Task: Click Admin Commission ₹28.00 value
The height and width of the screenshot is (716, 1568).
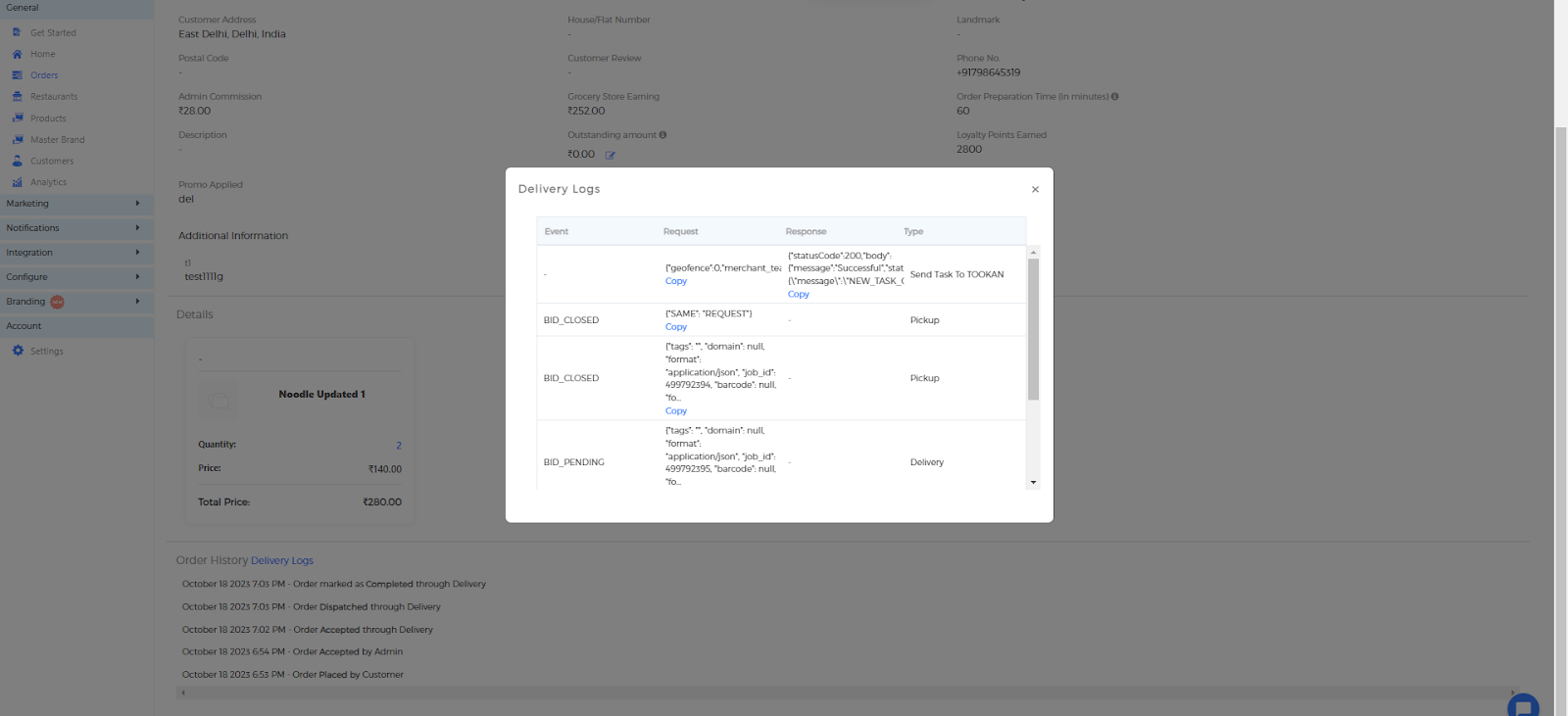Action: [194, 112]
